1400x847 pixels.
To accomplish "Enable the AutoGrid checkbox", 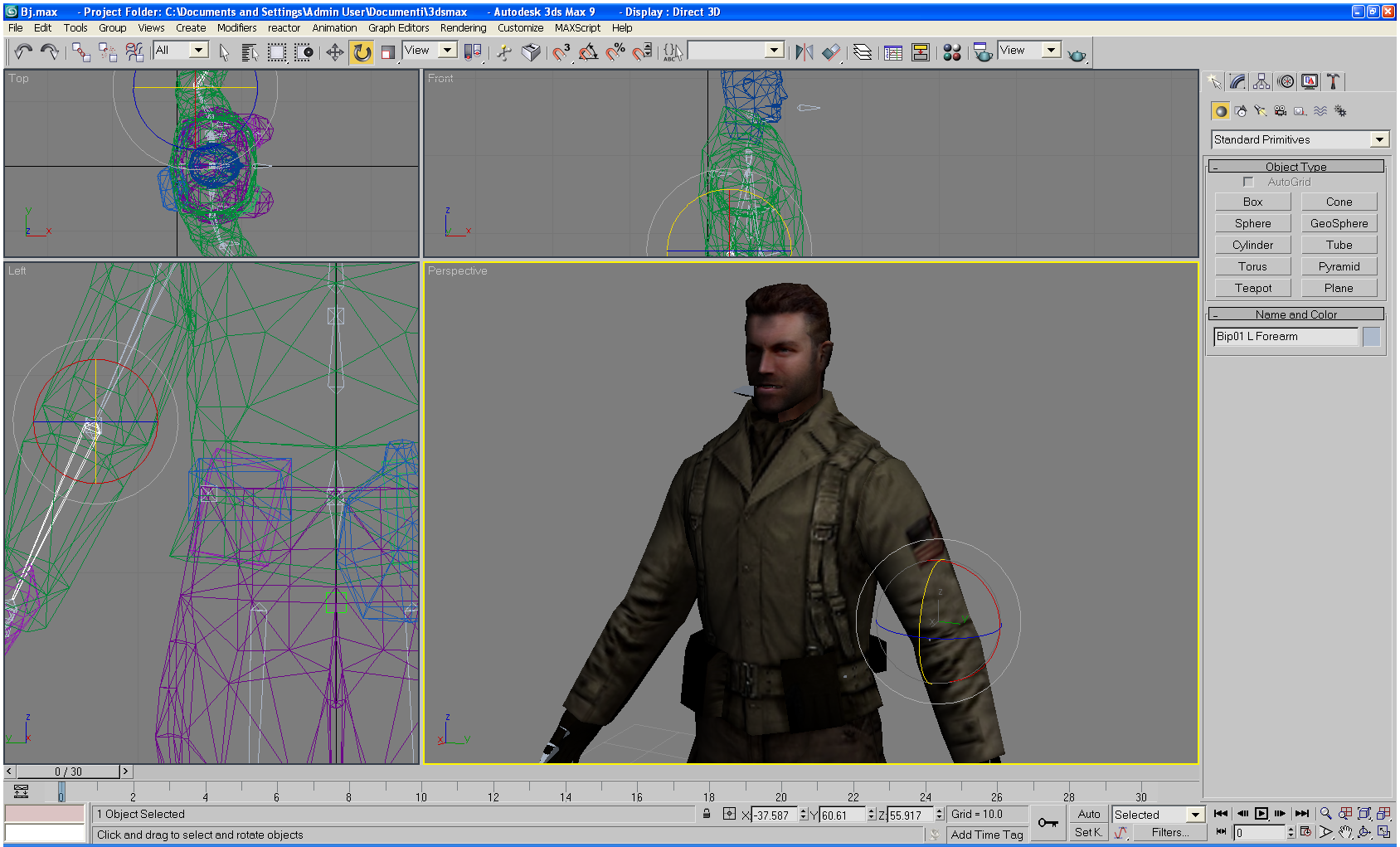I will (1247, 182).
